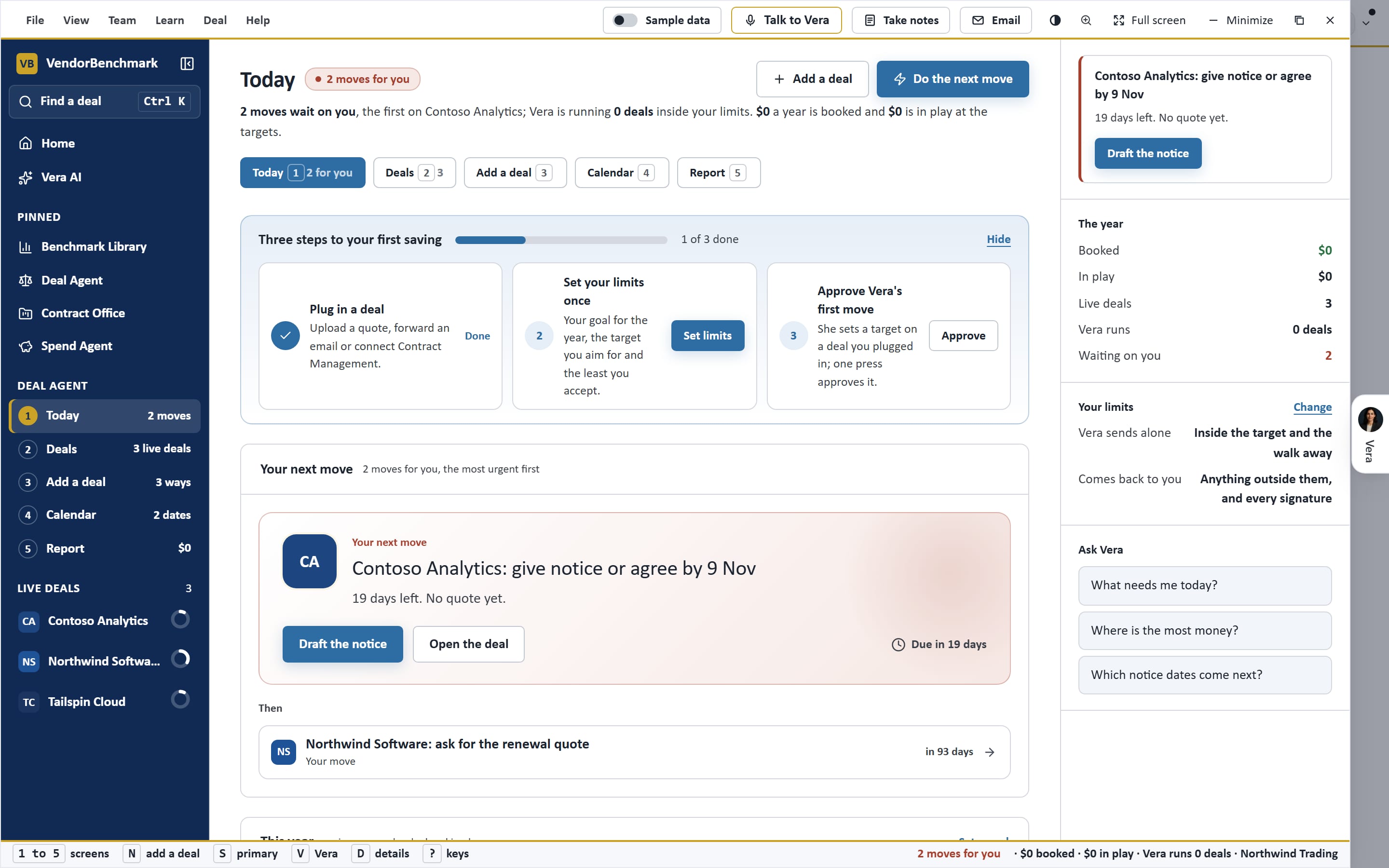Ask Vera What needs me today
Viewport: 1389px width, 868px height.
(x=1204, y=585)
